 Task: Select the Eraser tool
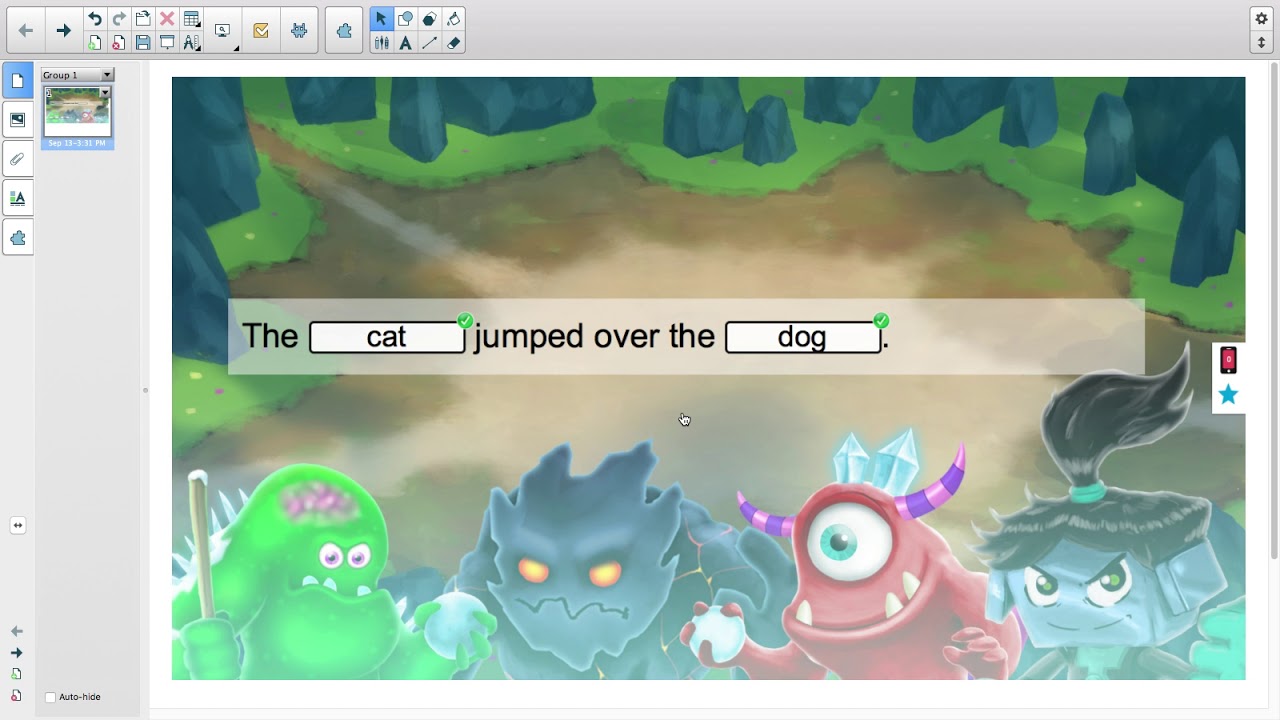(454, 43)
